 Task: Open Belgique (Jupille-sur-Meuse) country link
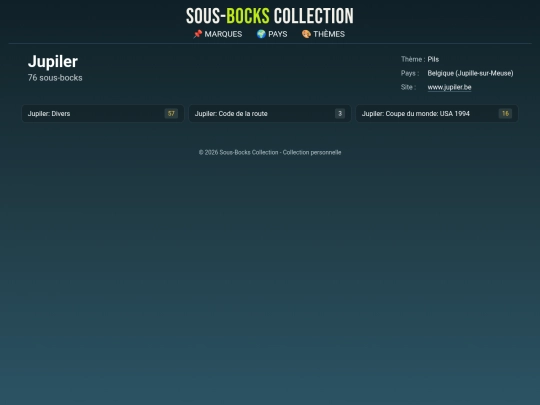coord(470,73)
